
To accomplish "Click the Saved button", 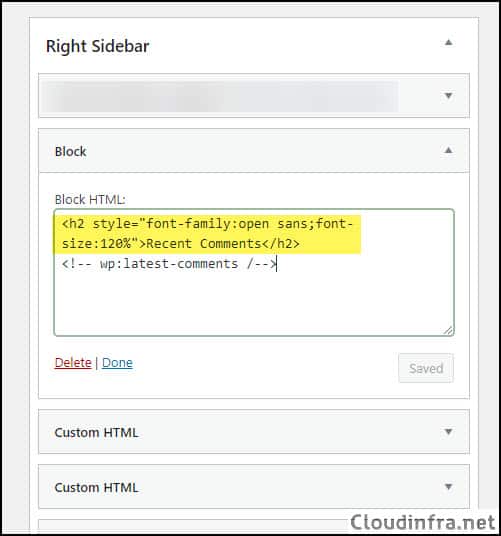I will tap(426, 368).
